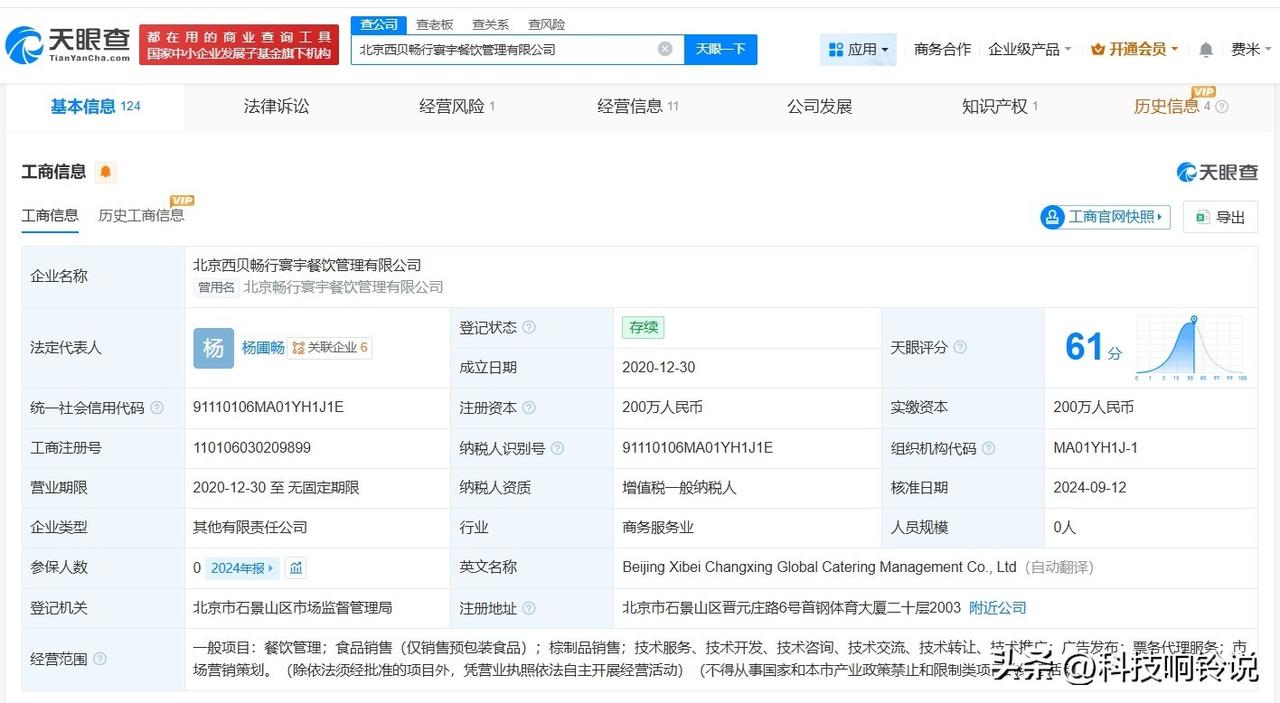Click the help icon beside 注册地址
Viewport: 1280px width, 703px height.
point(529,608)
